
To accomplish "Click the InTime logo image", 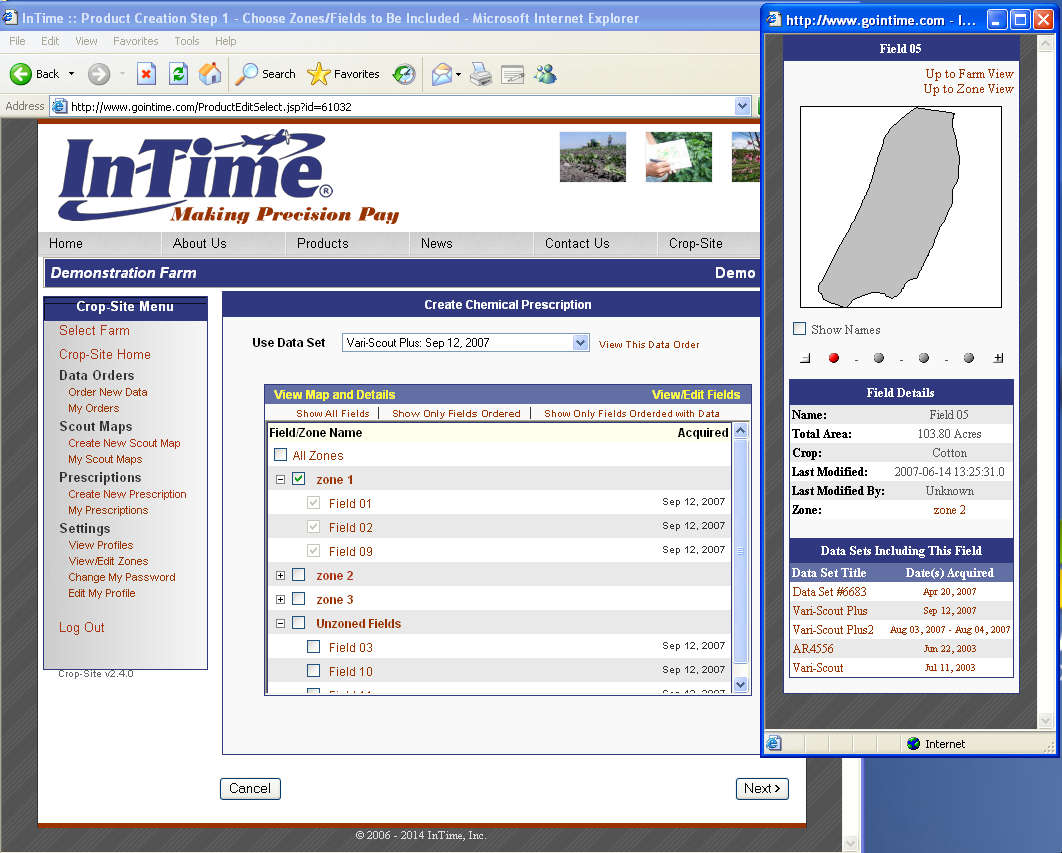I will click(x=229, y=176).
